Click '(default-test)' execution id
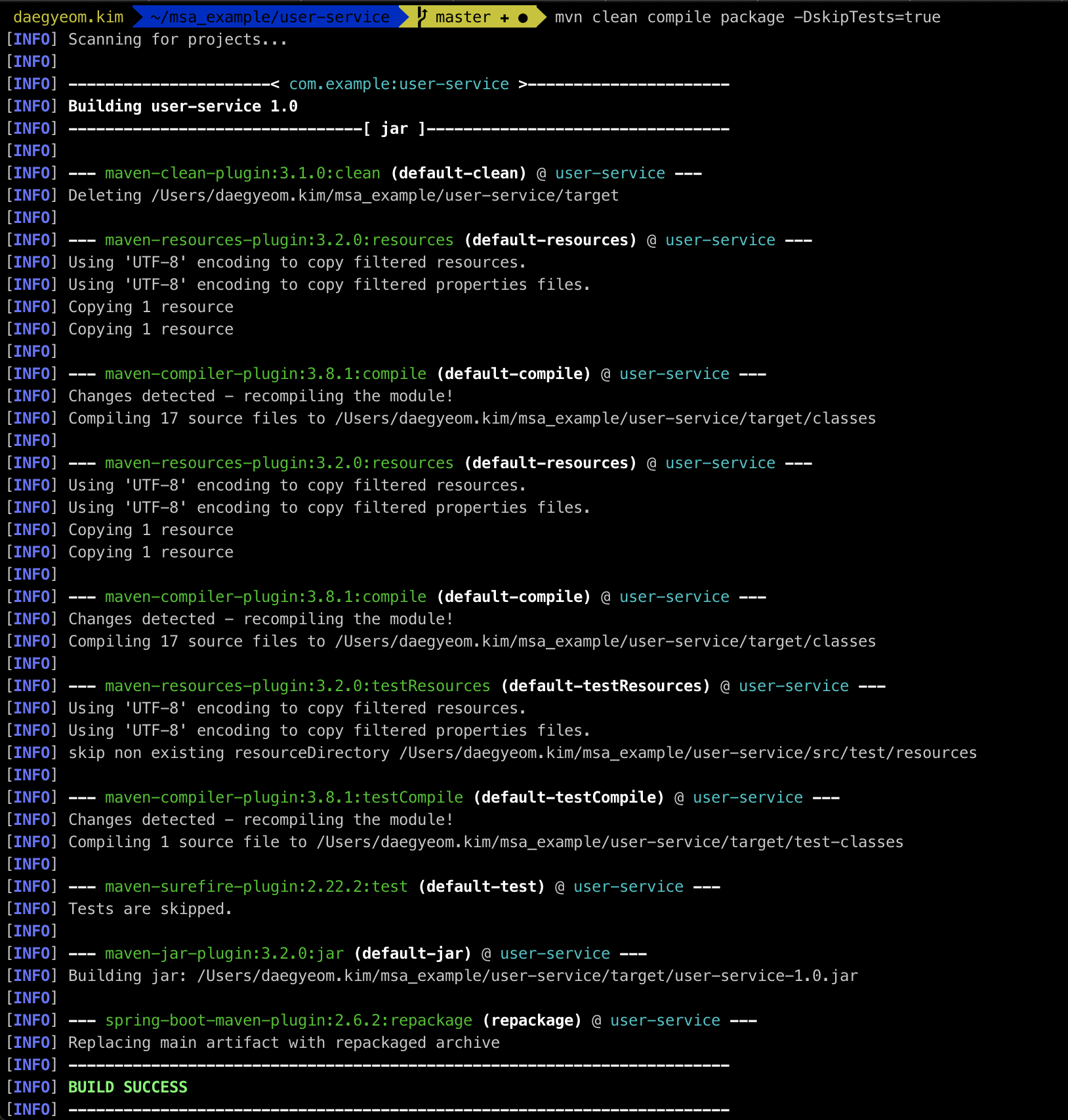Viewport: 1068px width, 1120px height. [x=482, y=887]
